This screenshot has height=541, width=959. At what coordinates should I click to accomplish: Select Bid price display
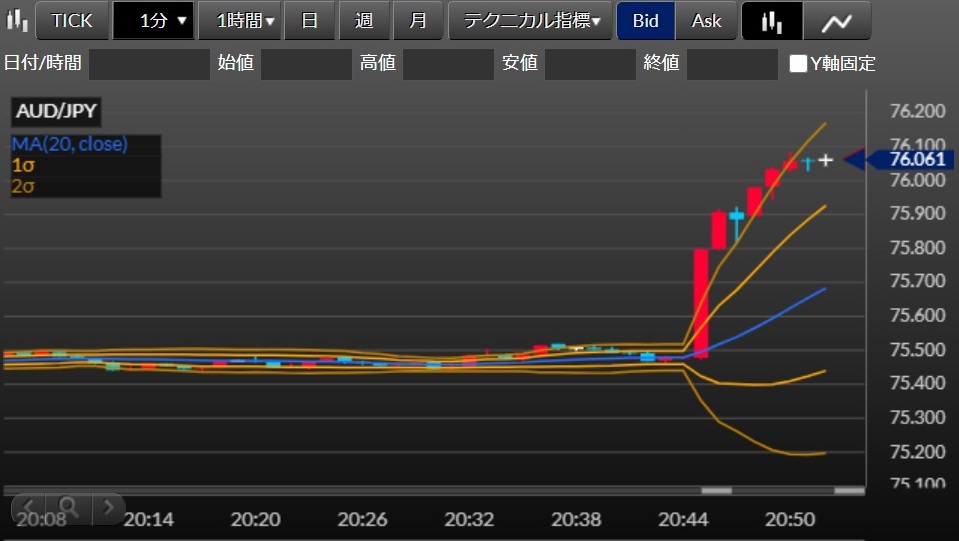[x=645, y=21]
